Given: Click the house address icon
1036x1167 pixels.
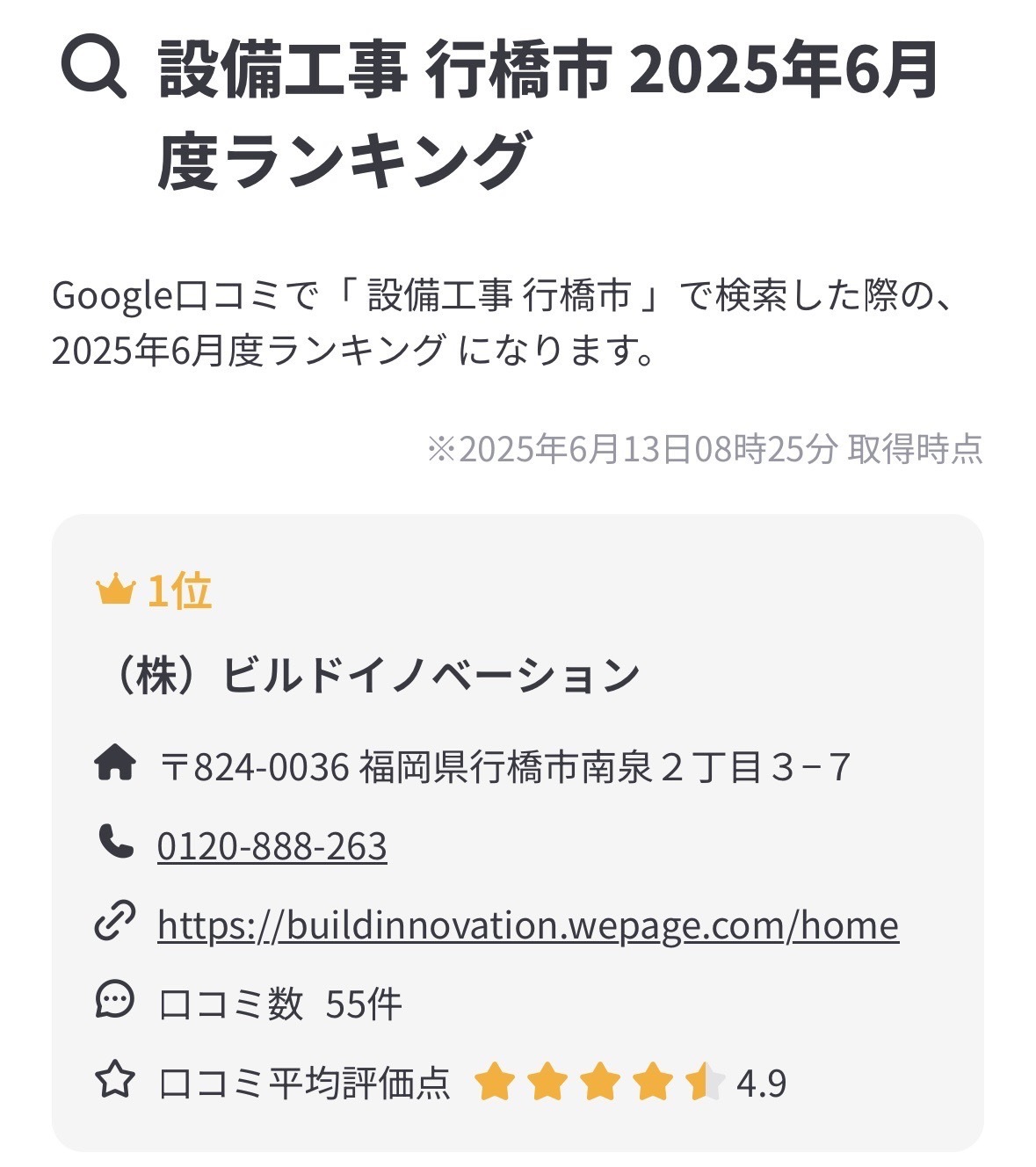Looking at the screenshot, I should (x=114, y=763).
